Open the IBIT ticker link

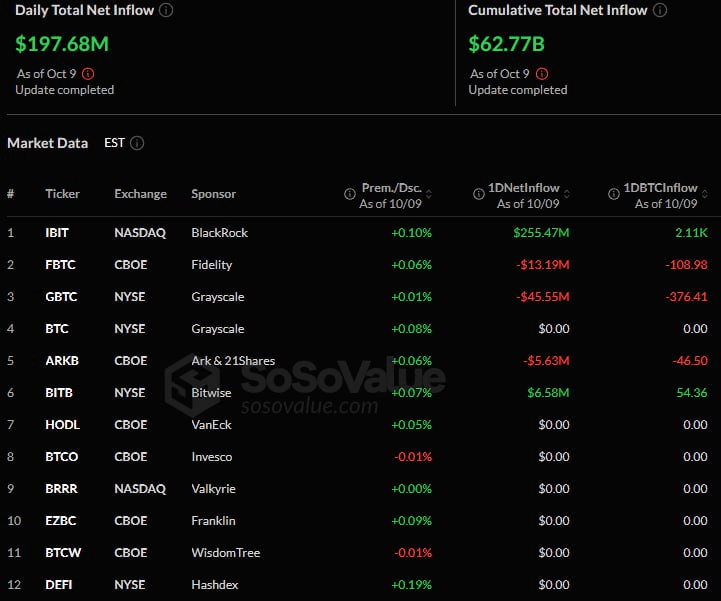(57, 233)
